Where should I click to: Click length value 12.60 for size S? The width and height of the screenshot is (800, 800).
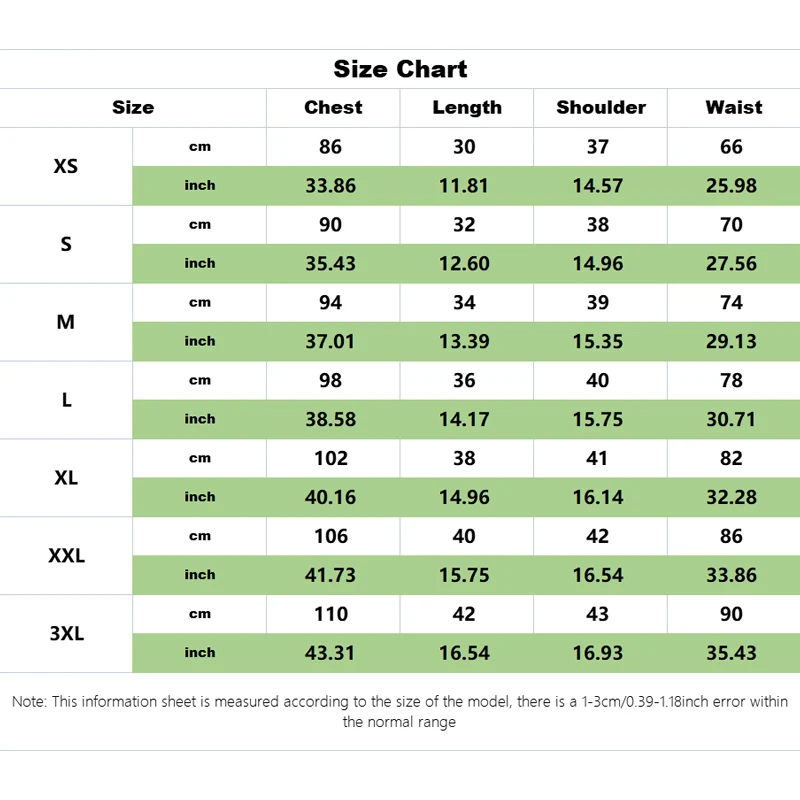pyautogui.click(x=464, y=263)
